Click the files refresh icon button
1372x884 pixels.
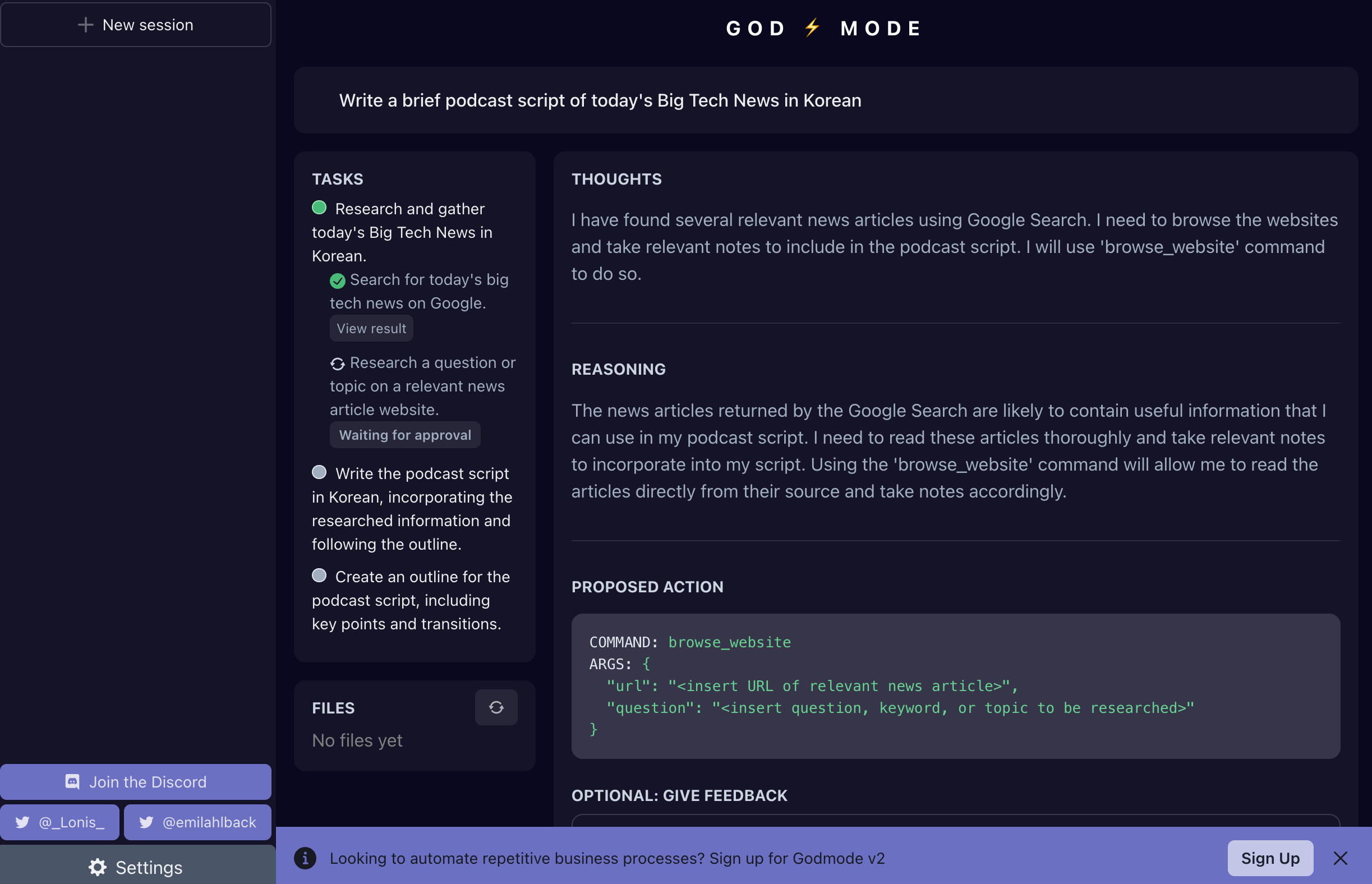pos(496,707)
